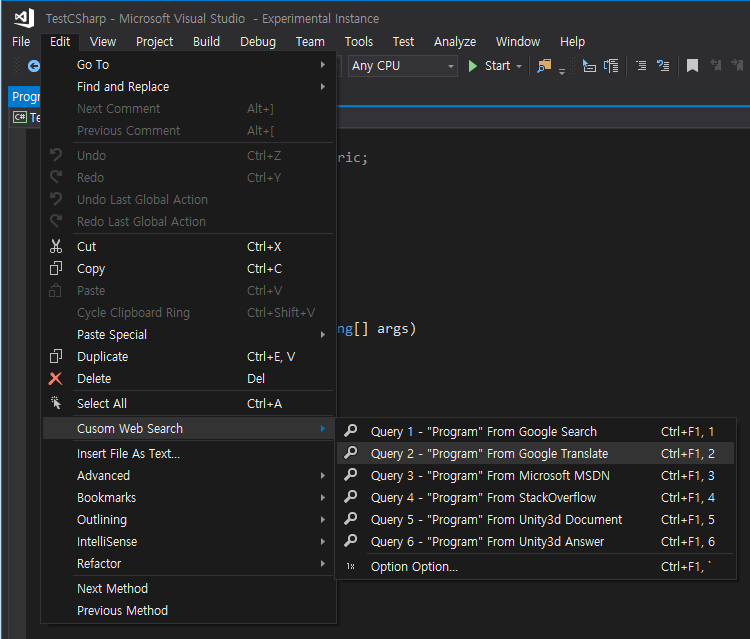Expand the Go To submenu
750x639 pixels.
click(x=189, y=65)
